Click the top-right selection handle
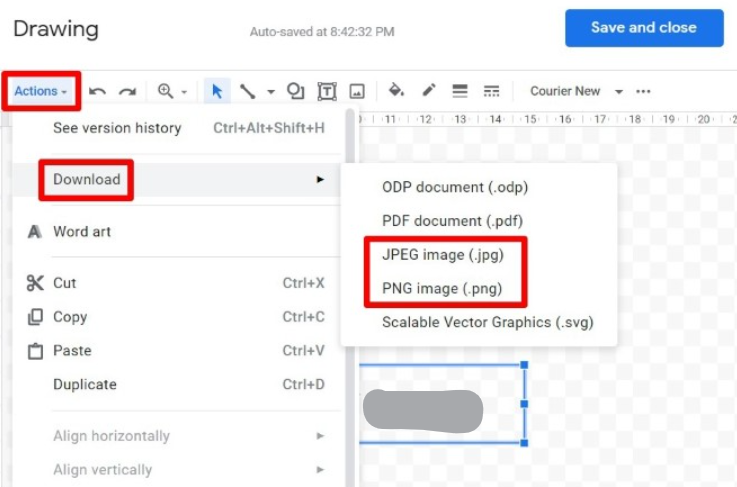 pos(525,365)
